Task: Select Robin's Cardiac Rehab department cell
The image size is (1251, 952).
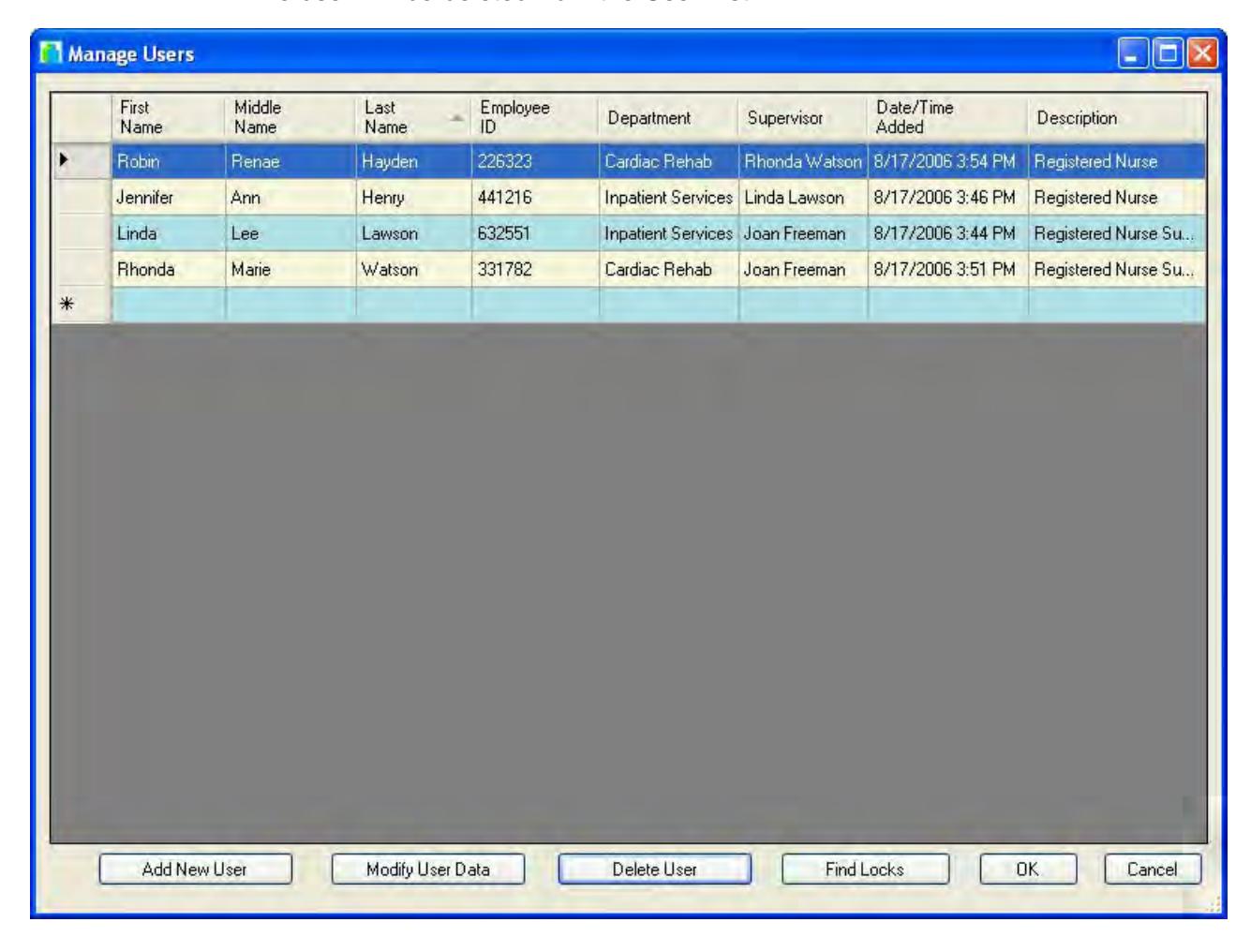Action: pos(669,161)
